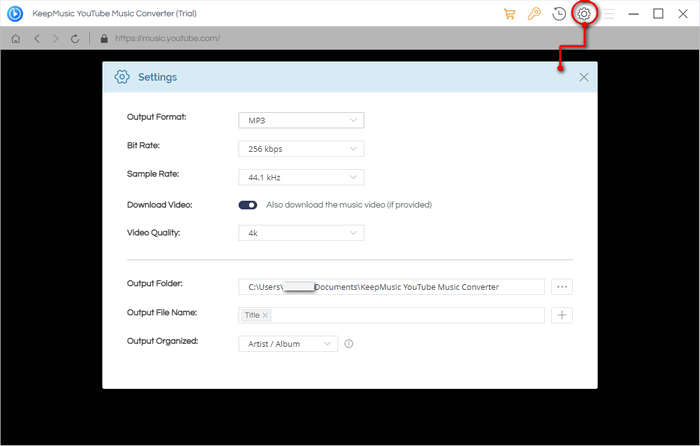Image resolution: width=700 pixels, height=446 pixels.
Task: Browse output folder with ellipsis button
Action: [562, 287]
